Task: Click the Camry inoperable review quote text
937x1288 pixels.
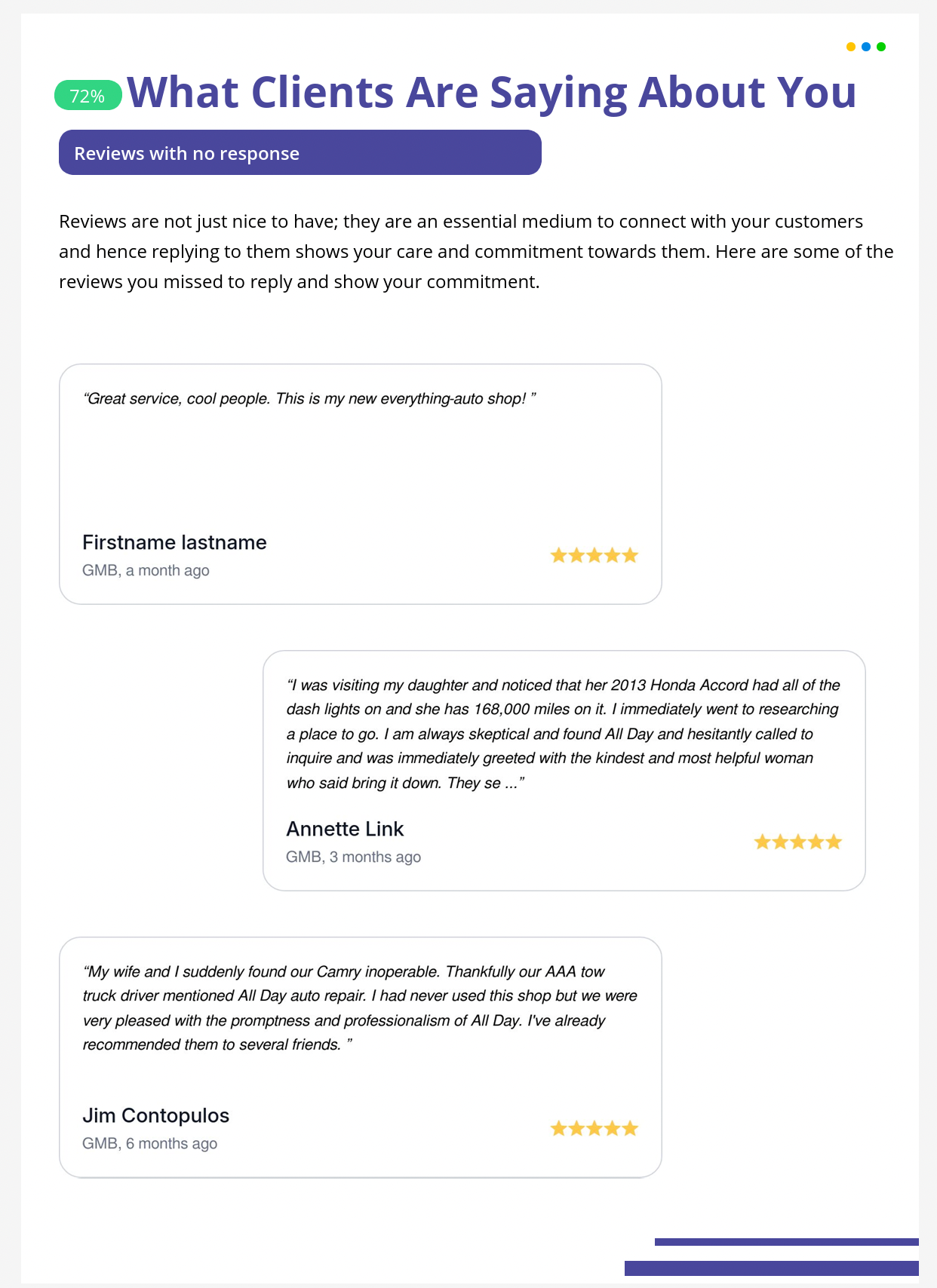Action: pyautogui.click(x=360, y=1008)
